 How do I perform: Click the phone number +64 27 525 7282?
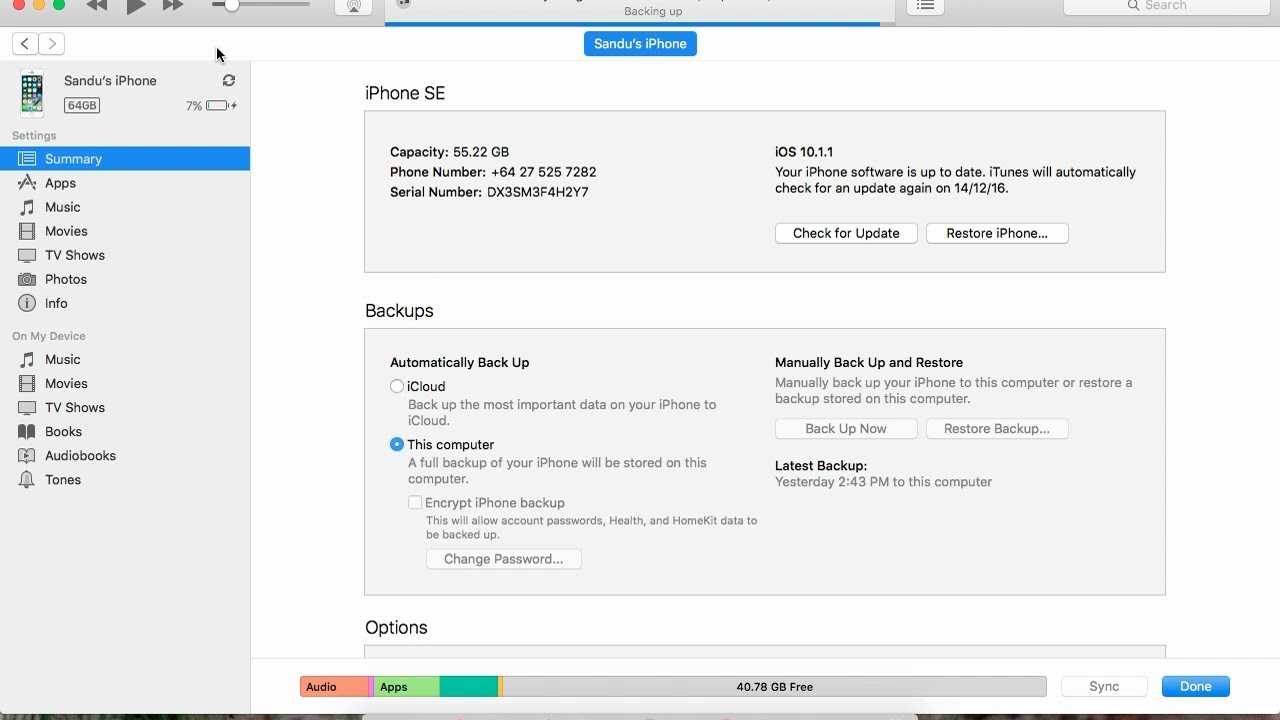pos(543,172)
